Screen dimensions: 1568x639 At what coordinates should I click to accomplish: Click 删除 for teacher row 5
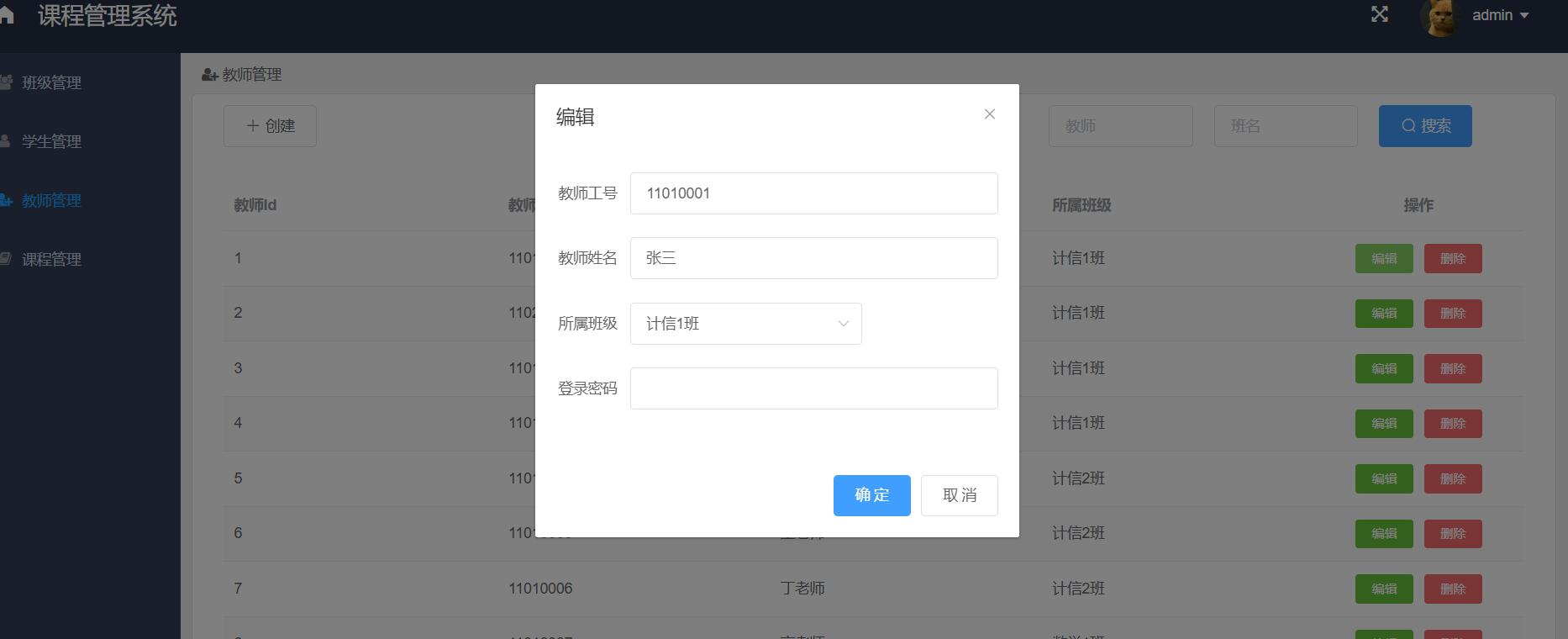(1453, 478)
